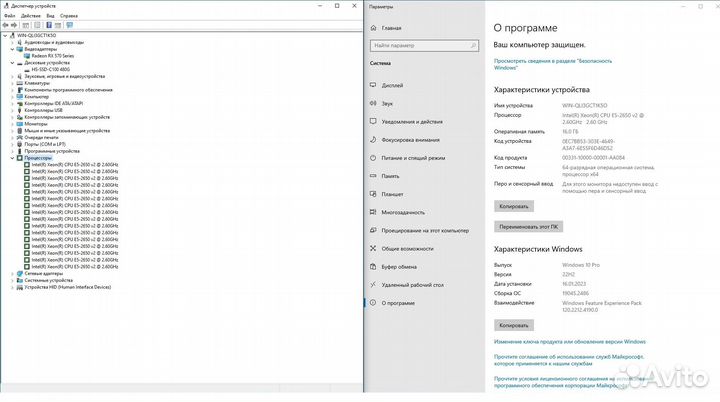
Task: Open the Безопасность Windows details link
Action: point(553,64)
